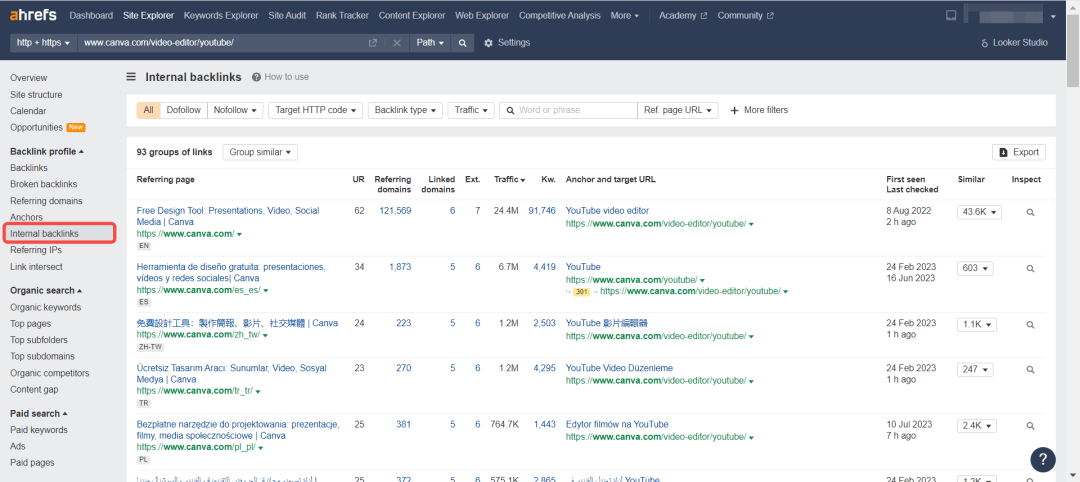The image size is (1080, 482).
Task: Open Target HTTP code dropdown
Action: [x=315, y=110]
